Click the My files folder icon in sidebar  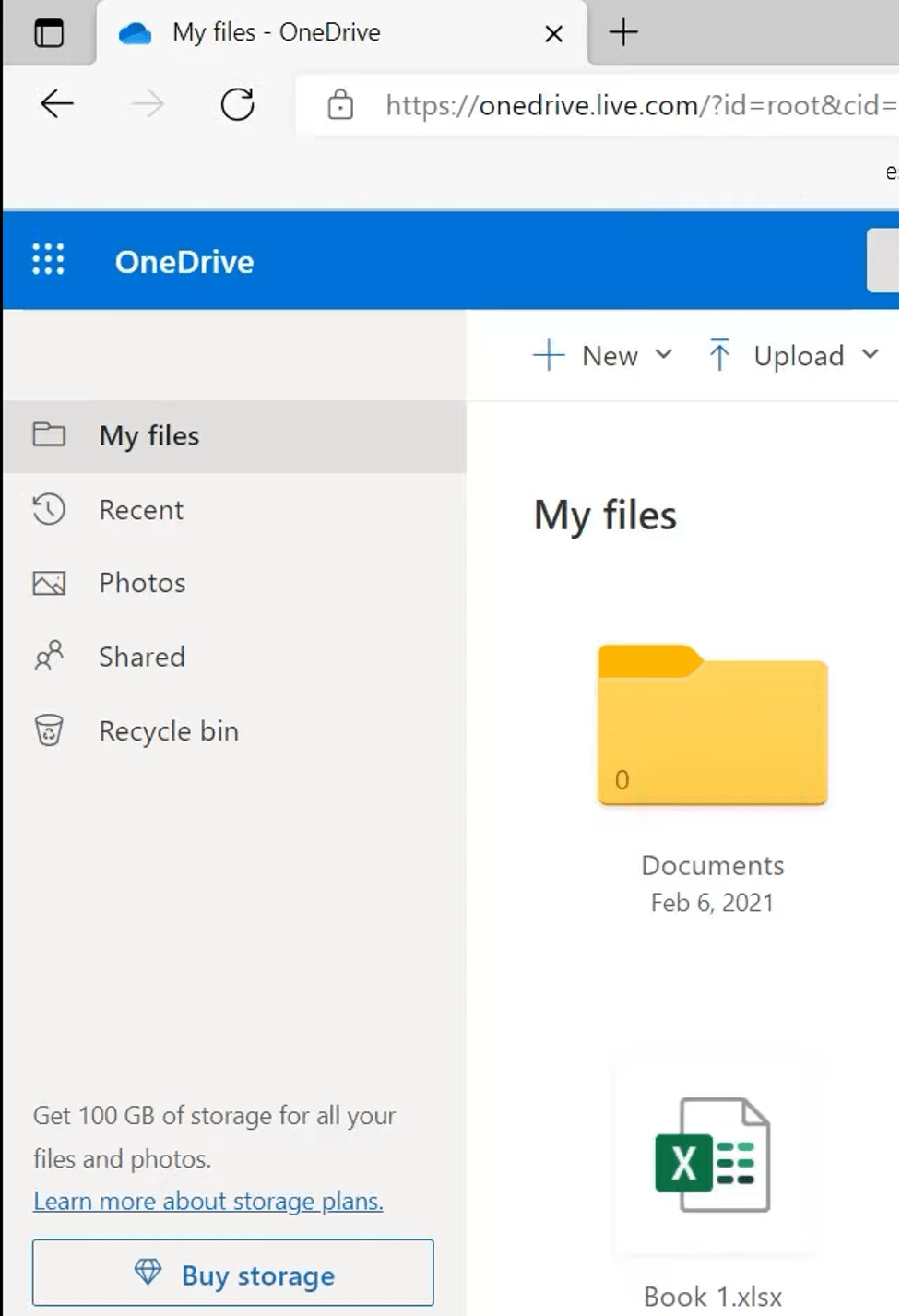pyautogui.click(x=49, y=434)
